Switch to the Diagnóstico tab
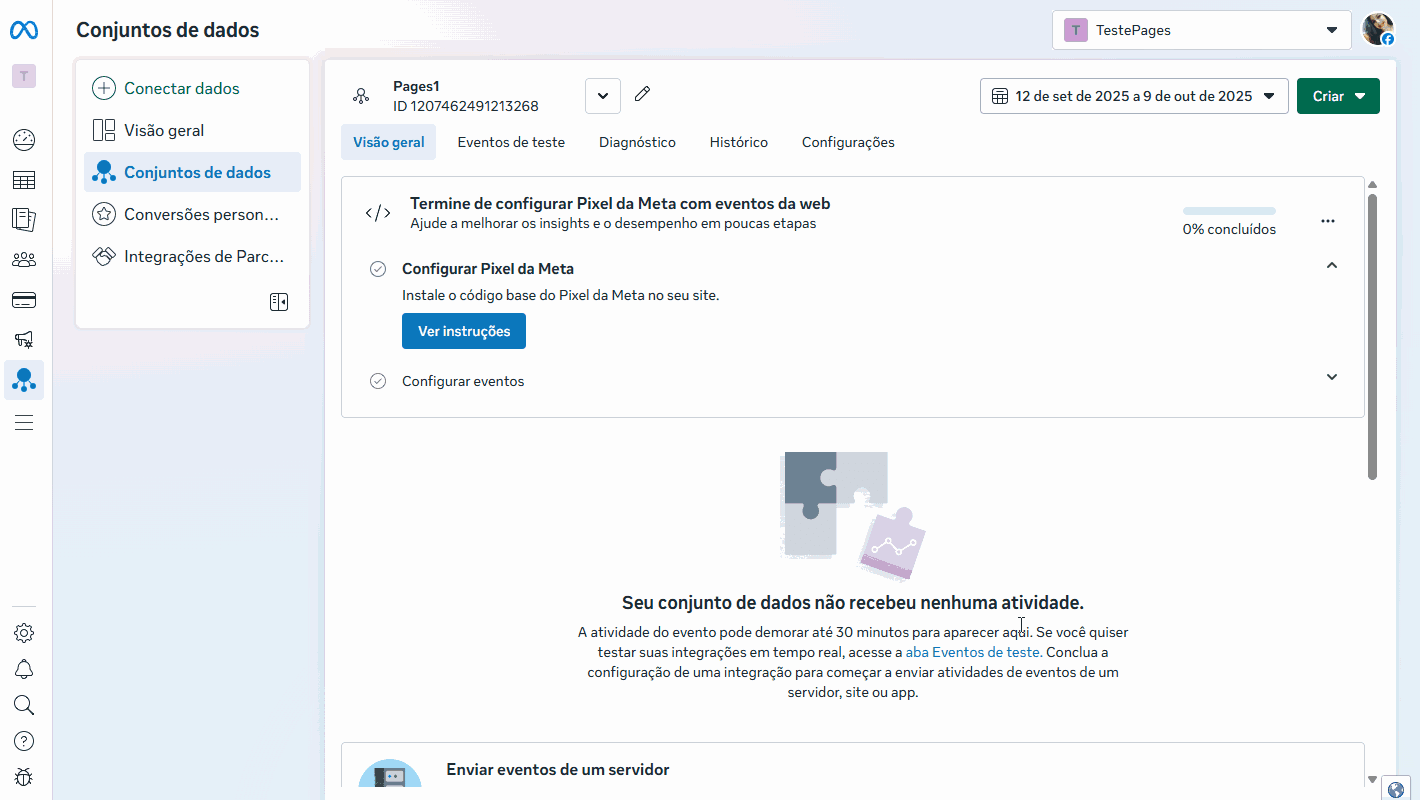Image resolution: width=1420 pixels, height=800 pixels. point(637,142)
